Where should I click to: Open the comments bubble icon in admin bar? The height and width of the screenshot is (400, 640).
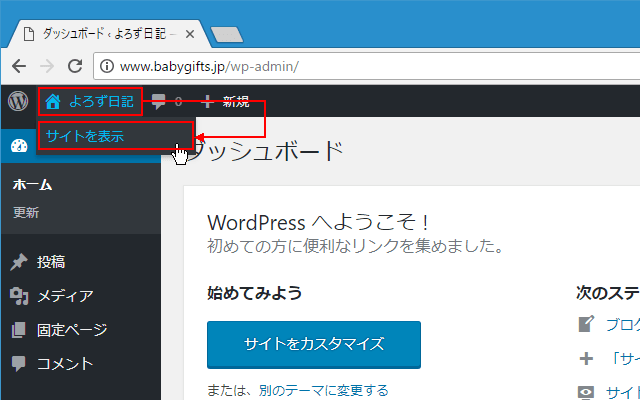pyautogui.click(x=159, y=101)
